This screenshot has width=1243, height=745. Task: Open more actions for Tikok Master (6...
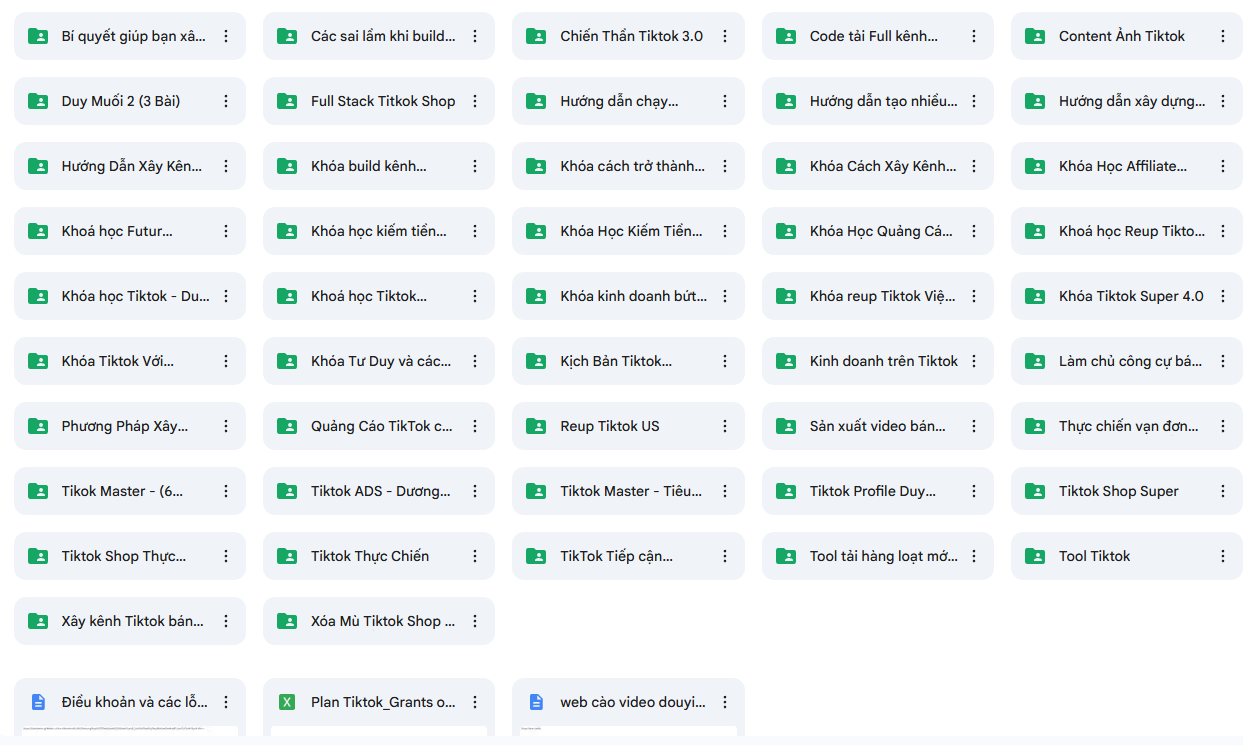[226, 491]
